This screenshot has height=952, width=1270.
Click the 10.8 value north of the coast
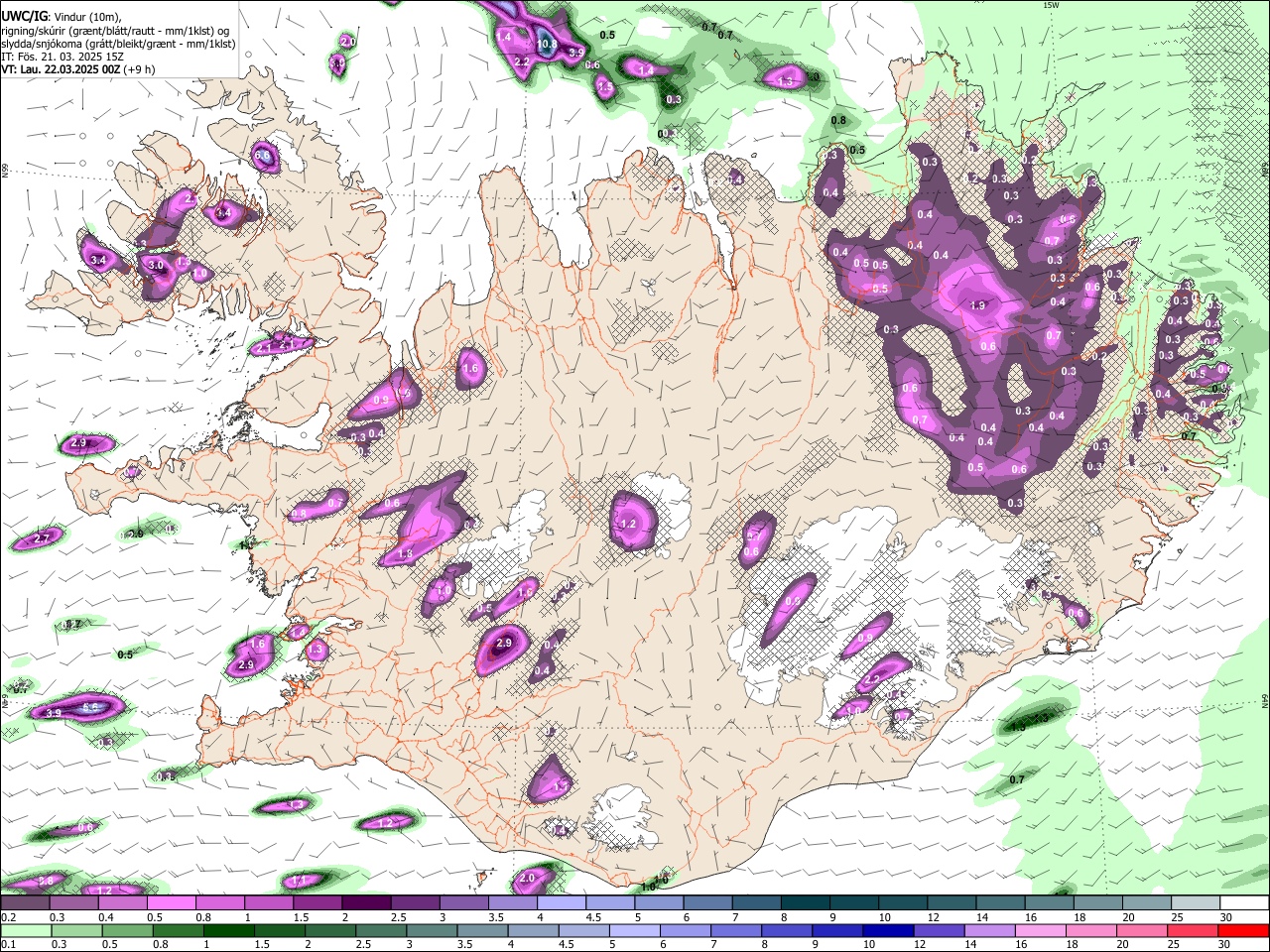pyautogui.click(x=547, y=44)
